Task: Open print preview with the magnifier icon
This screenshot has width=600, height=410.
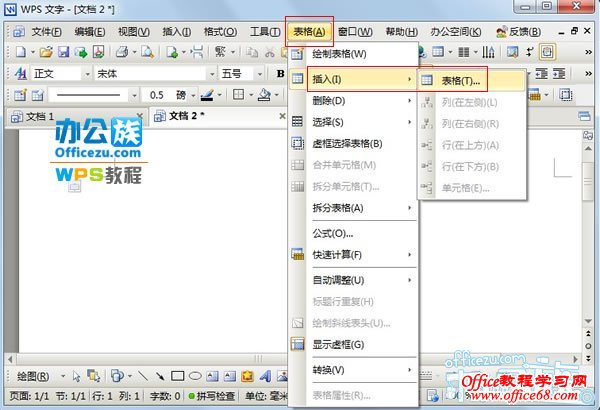Action: [147, 52]
